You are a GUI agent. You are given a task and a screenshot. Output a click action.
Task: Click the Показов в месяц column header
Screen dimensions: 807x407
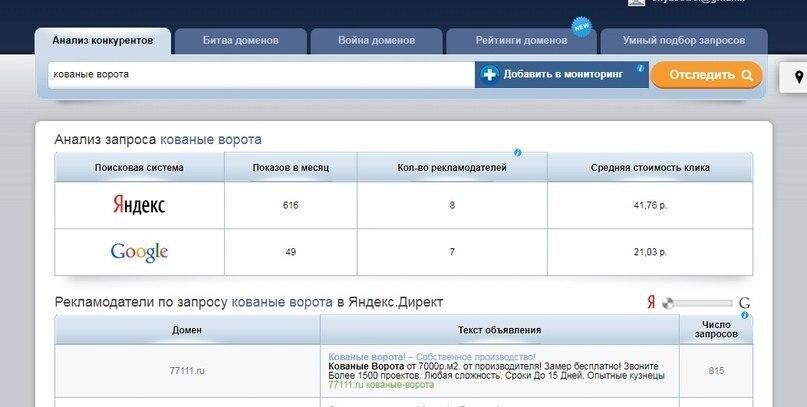pyautogui.click(x=291, y=167)
